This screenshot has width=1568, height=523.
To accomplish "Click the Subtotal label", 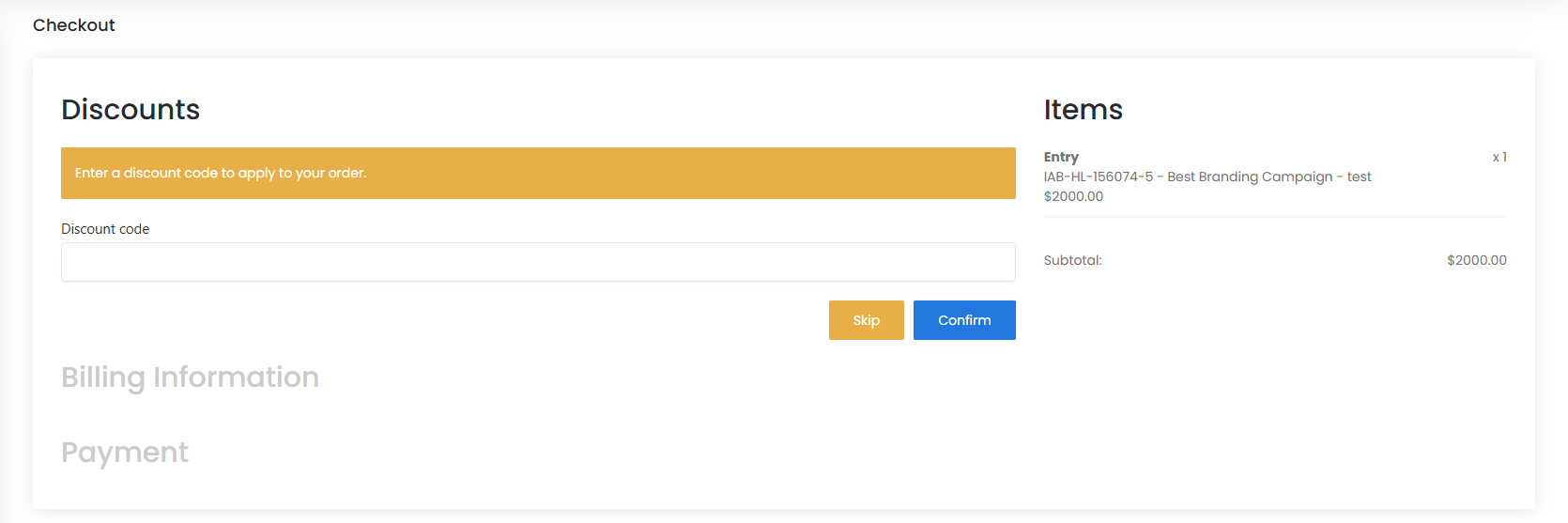I will point(1072,260).
